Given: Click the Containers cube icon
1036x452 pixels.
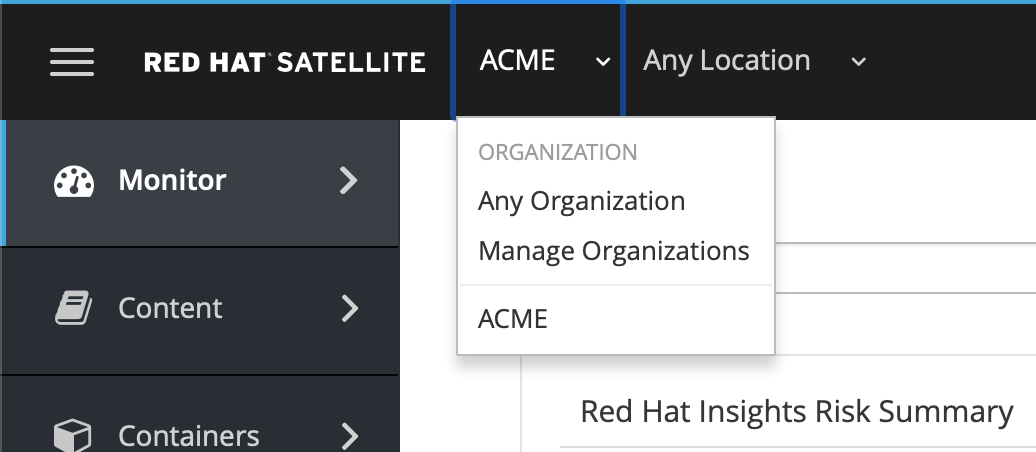Looking at the screenshot, I should (x=73, y=436).
